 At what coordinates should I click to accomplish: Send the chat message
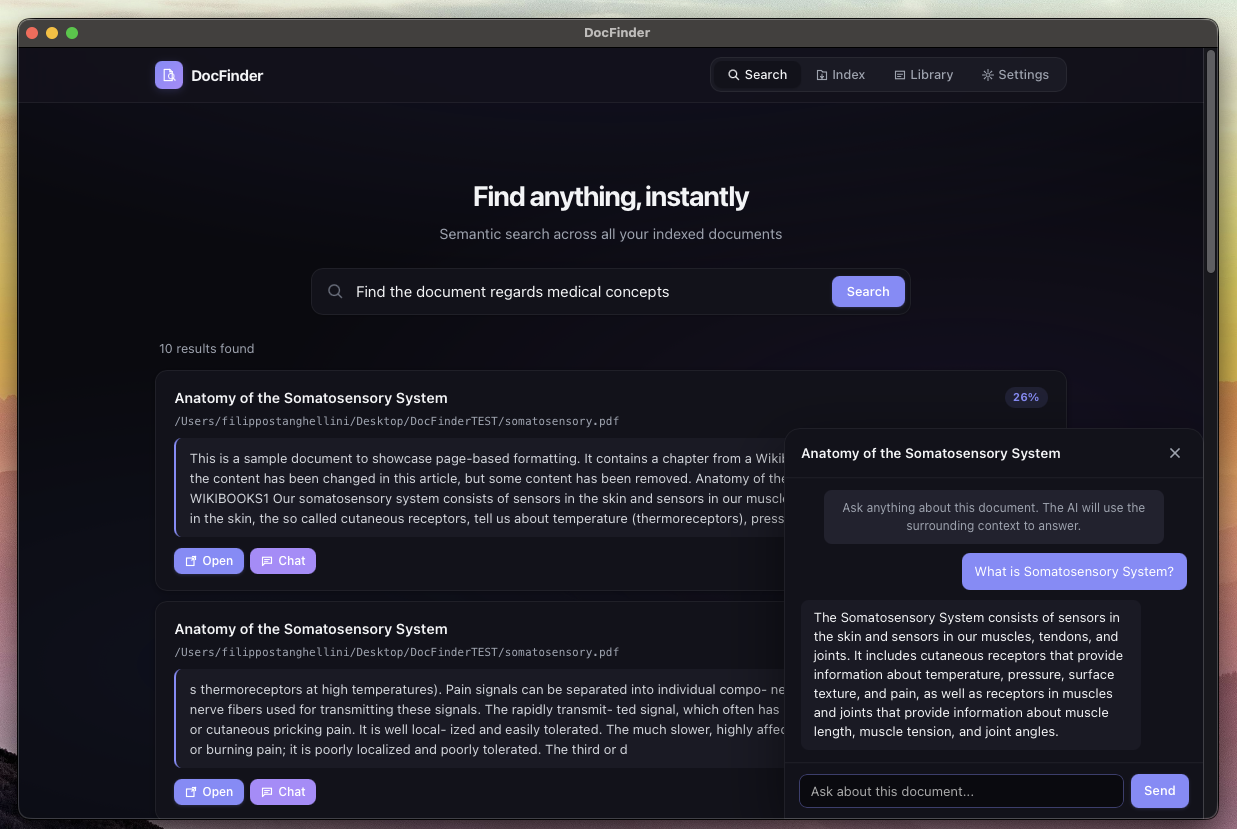(1160, 791)
